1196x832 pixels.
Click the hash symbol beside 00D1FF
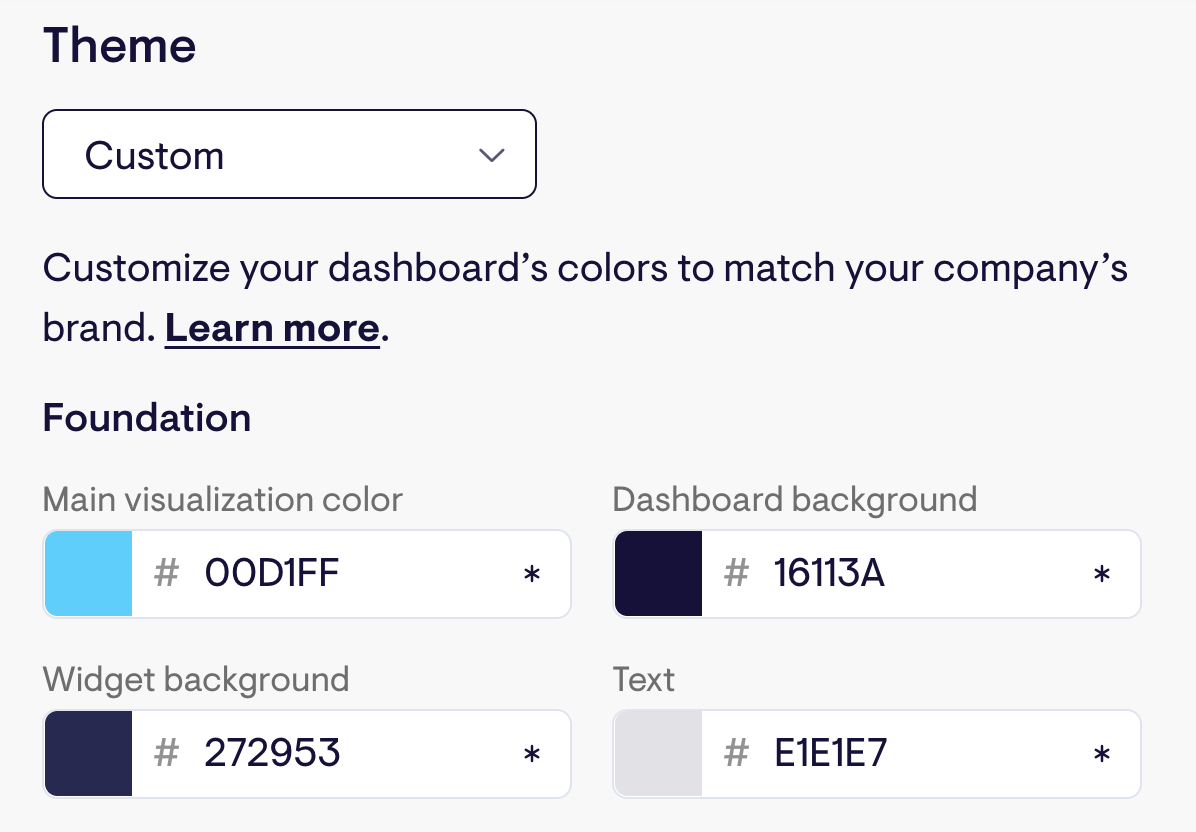point(166,573)
